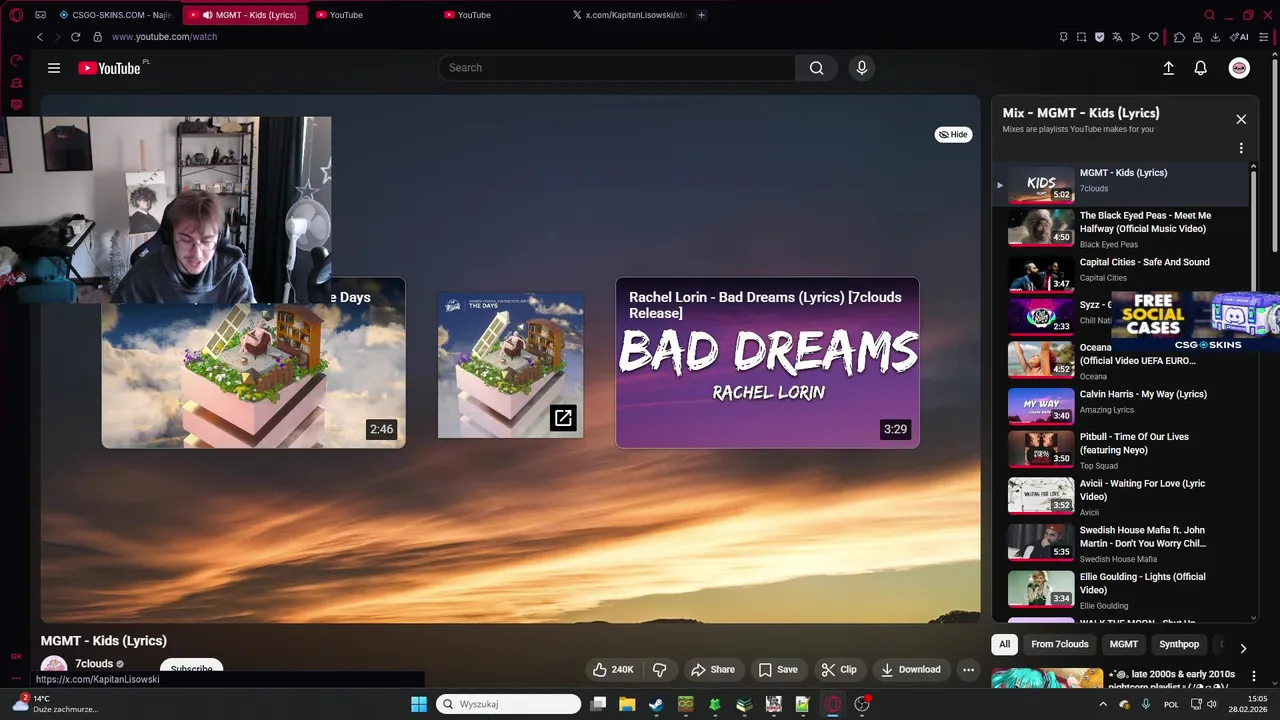The image size is (1280, 720).
Task: Open browser extensions cube icon
Action: pyautogui.click(x=1179, y=37)
